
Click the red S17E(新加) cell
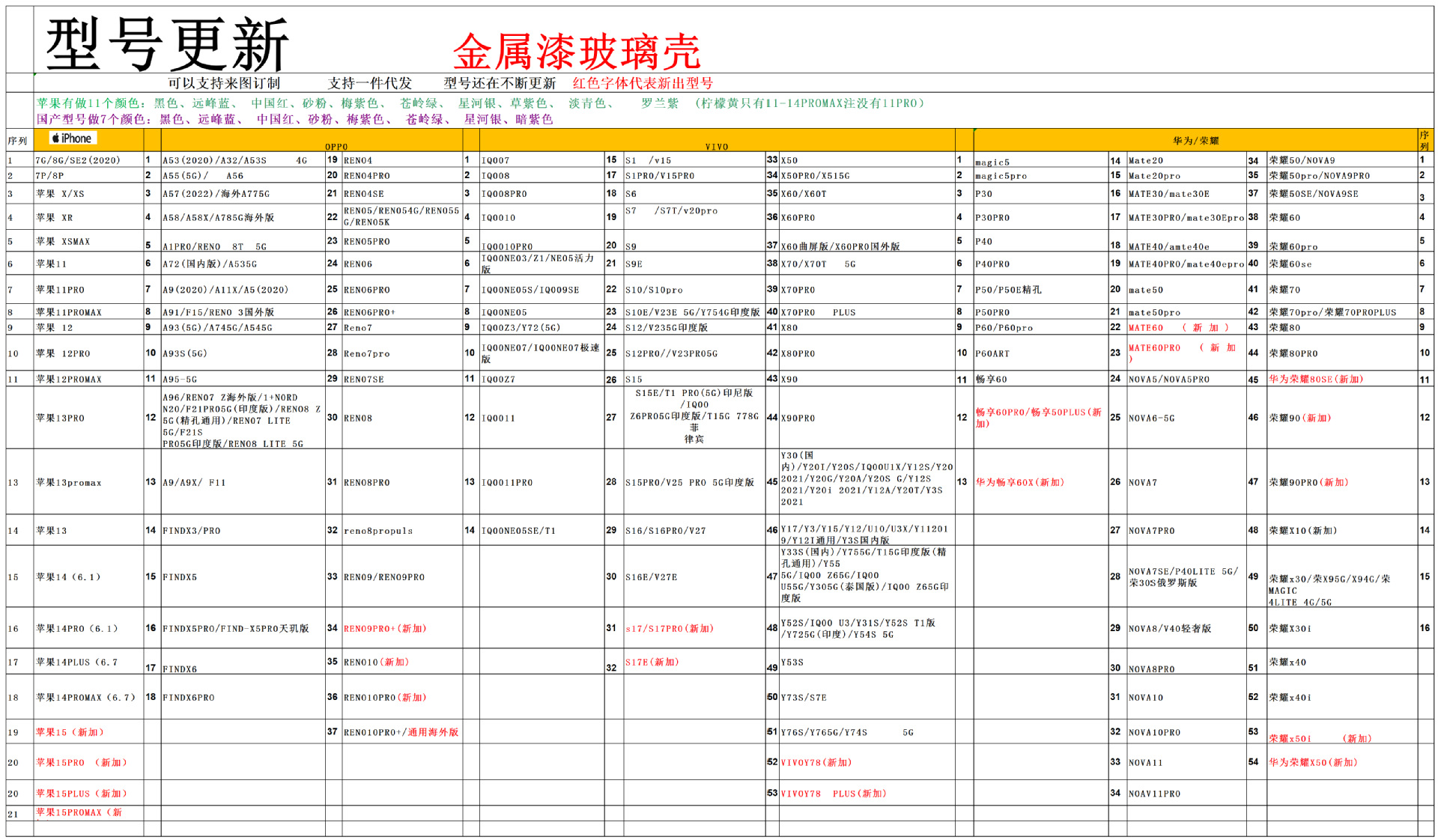point(652,662)
